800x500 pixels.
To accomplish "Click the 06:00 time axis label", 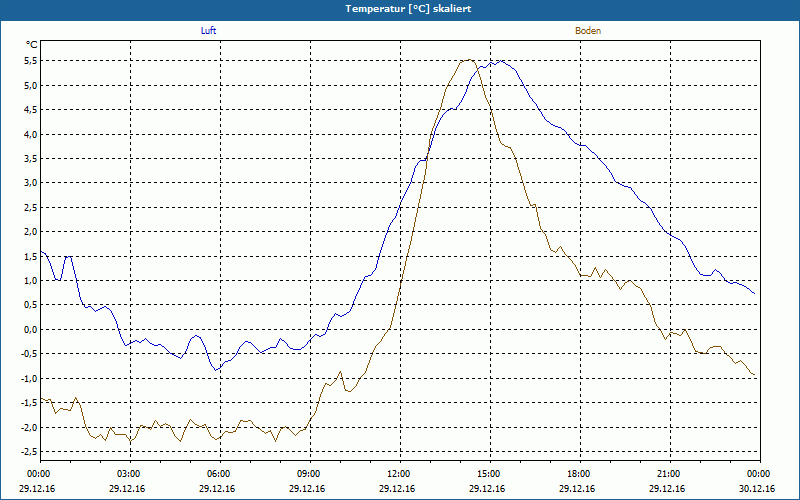I will pos(220,474).
